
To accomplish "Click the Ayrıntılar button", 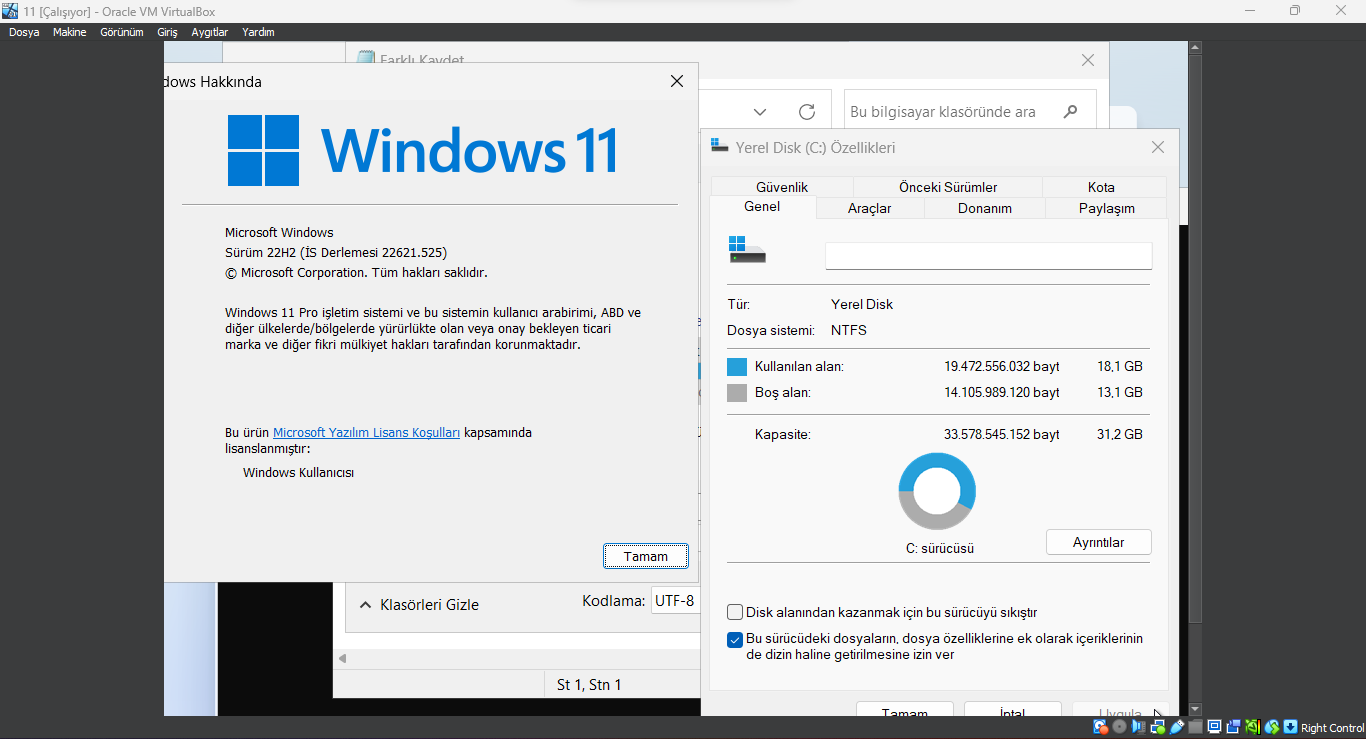I will (1099, 542).
